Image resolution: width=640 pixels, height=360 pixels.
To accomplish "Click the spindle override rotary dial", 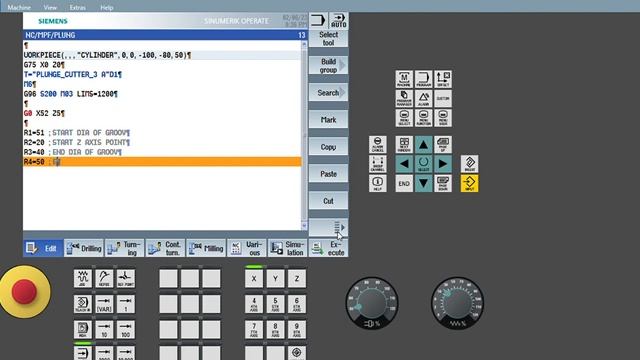I will click(x=372, y=304).
